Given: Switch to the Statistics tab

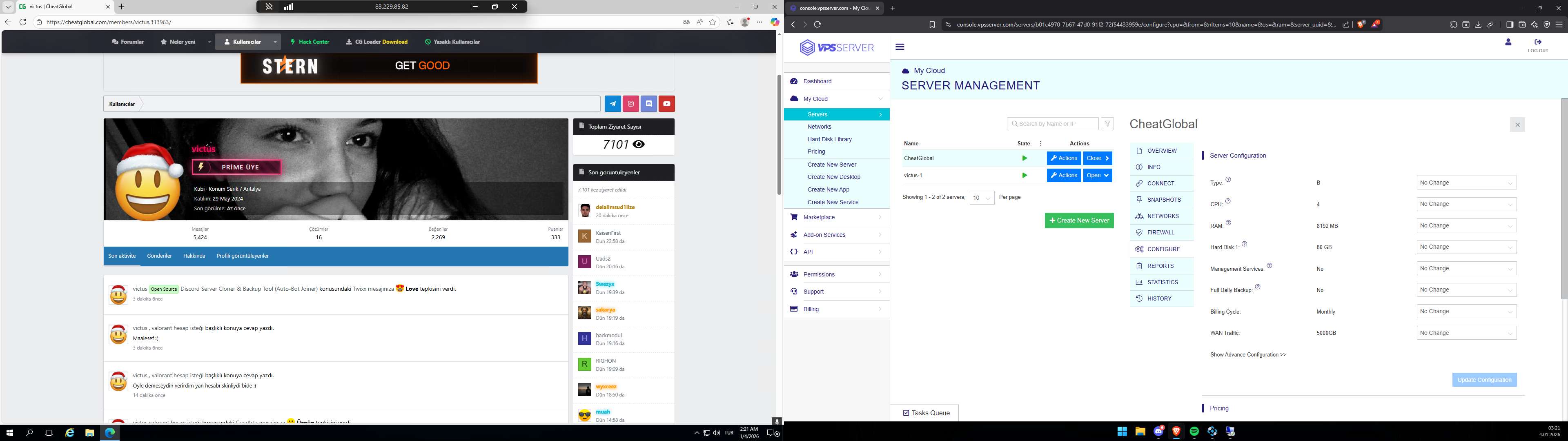Looking at the screenshot, I should pyautogui.click(x=1162, y=282).
